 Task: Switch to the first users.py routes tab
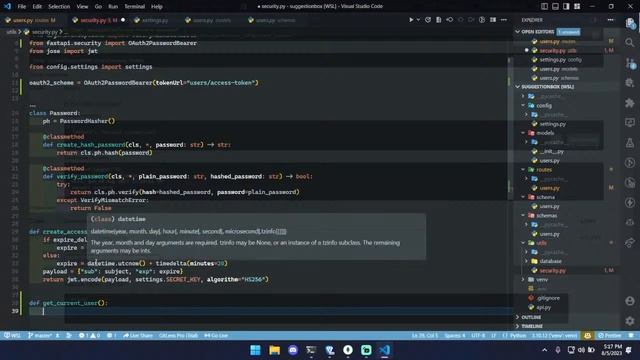[x=33, y=20]
